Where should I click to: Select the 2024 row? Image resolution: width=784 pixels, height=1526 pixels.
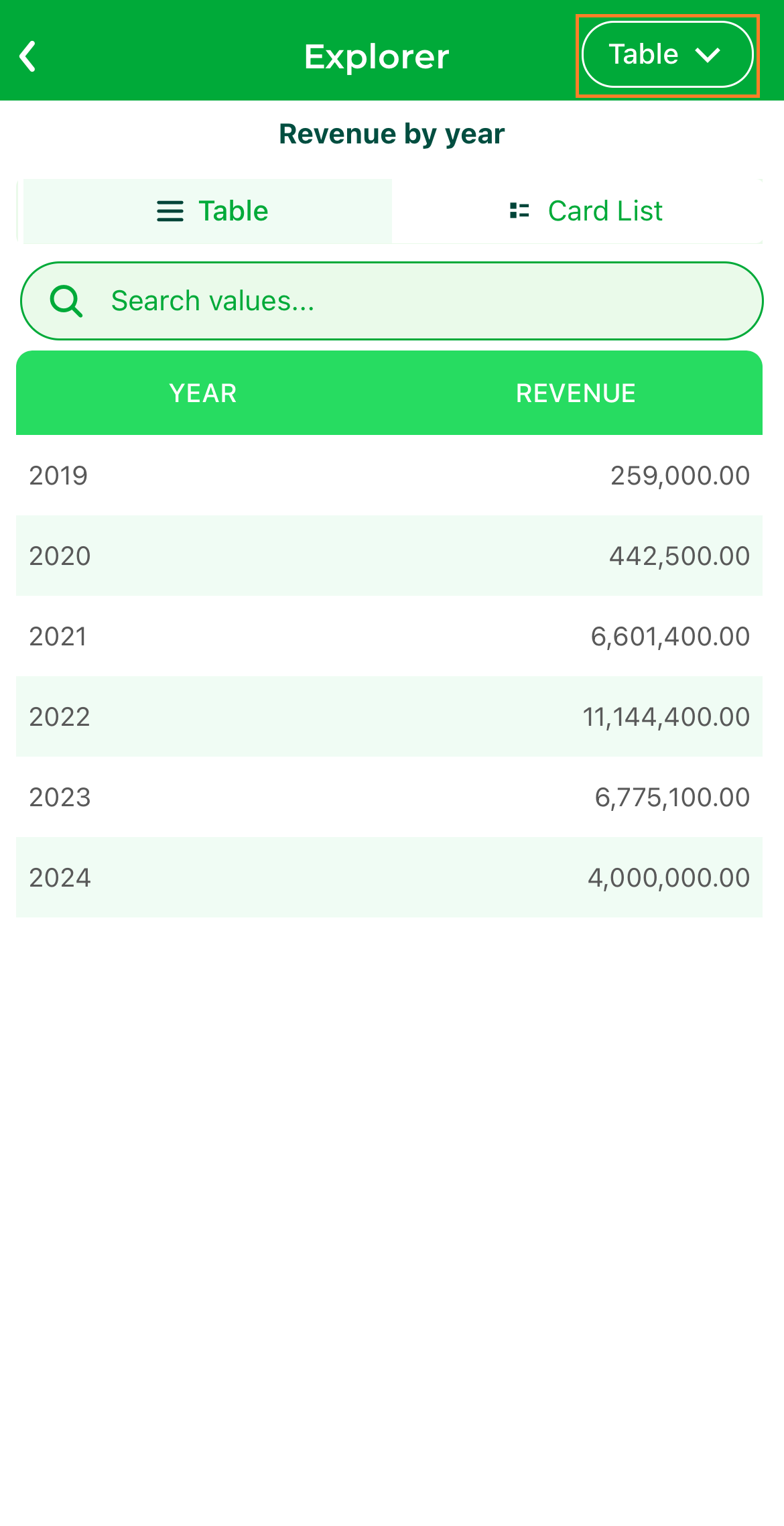tap(389, 878)
